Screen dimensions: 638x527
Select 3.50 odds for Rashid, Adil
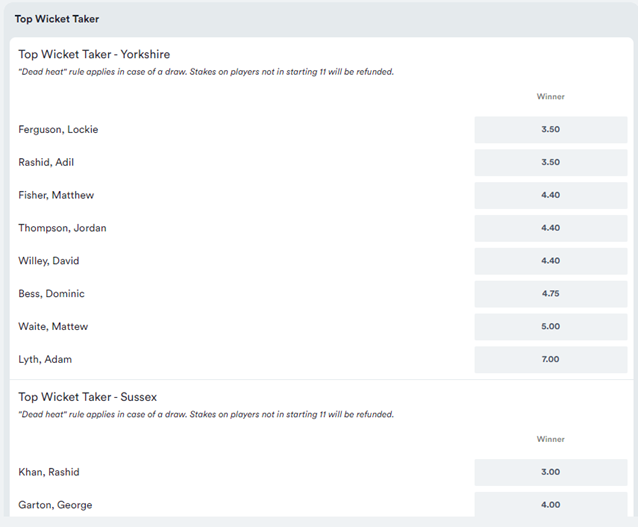[x=551, y=162]
